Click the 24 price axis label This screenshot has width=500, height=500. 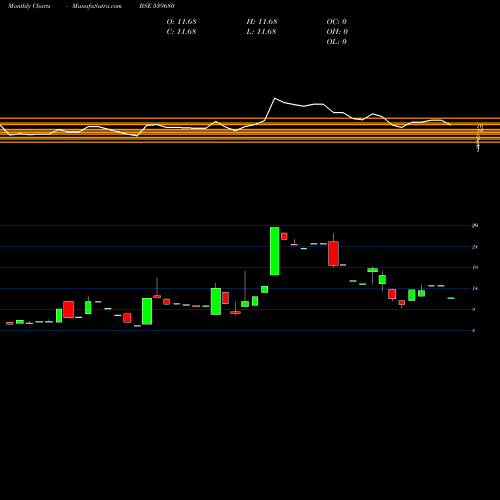pyautogui.click(x=475, y=247)
